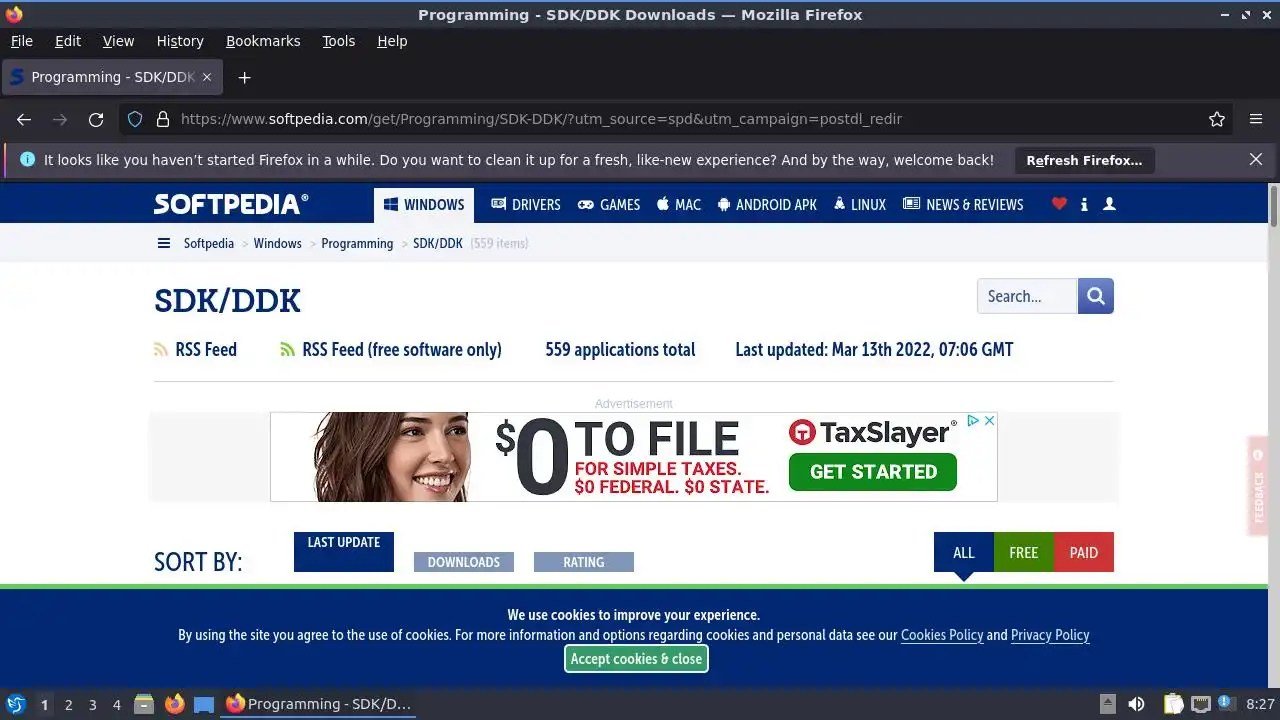Image resolution: width=1280 pixels, height=720 pixels.
Task: Click the volume icon in system tray
Action: click(1136, 704)
